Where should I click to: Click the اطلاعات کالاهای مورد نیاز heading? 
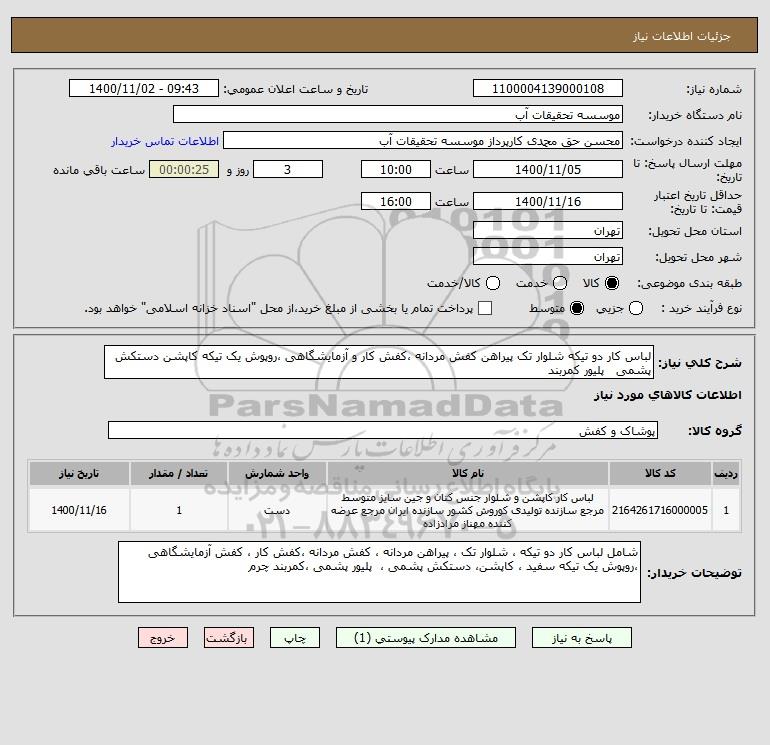pyautogui.click(x=667, y=395)
